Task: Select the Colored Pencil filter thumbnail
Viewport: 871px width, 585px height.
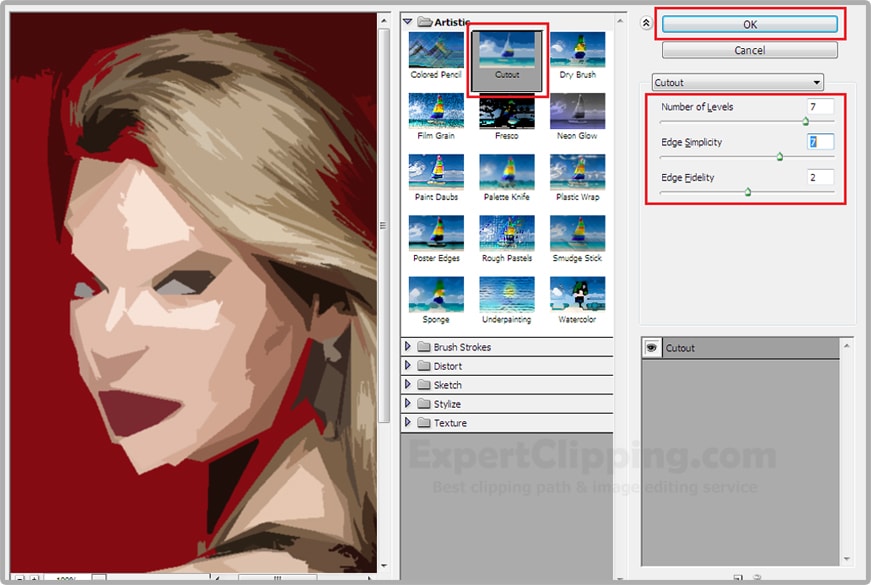Action: click(436, 50)
